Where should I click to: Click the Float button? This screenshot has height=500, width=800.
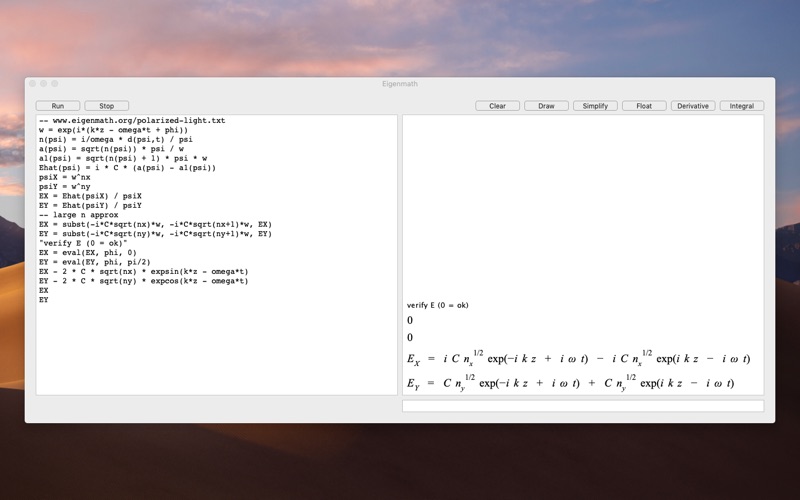coord(644,106)
